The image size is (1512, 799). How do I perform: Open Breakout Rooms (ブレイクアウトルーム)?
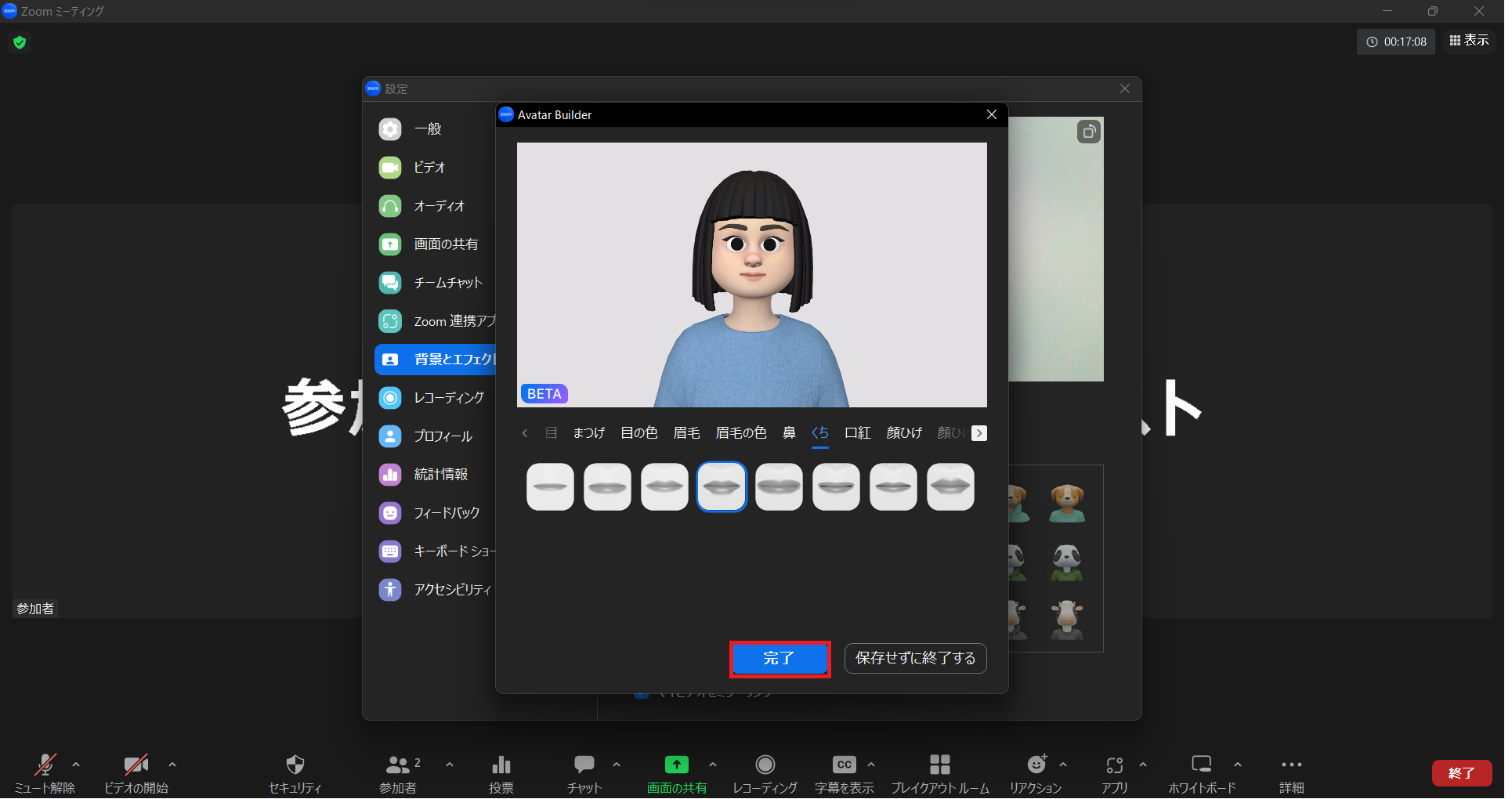click(x=939, y=765)
